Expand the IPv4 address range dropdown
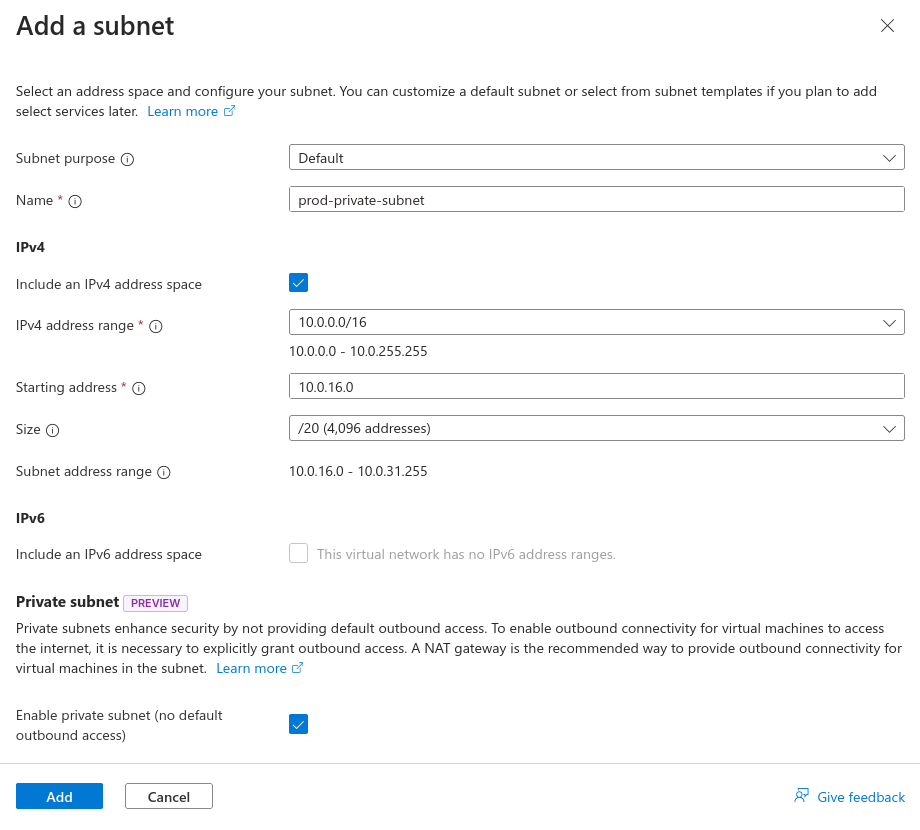This screenshot has width=920, height=830. click(x=596, y=322)
